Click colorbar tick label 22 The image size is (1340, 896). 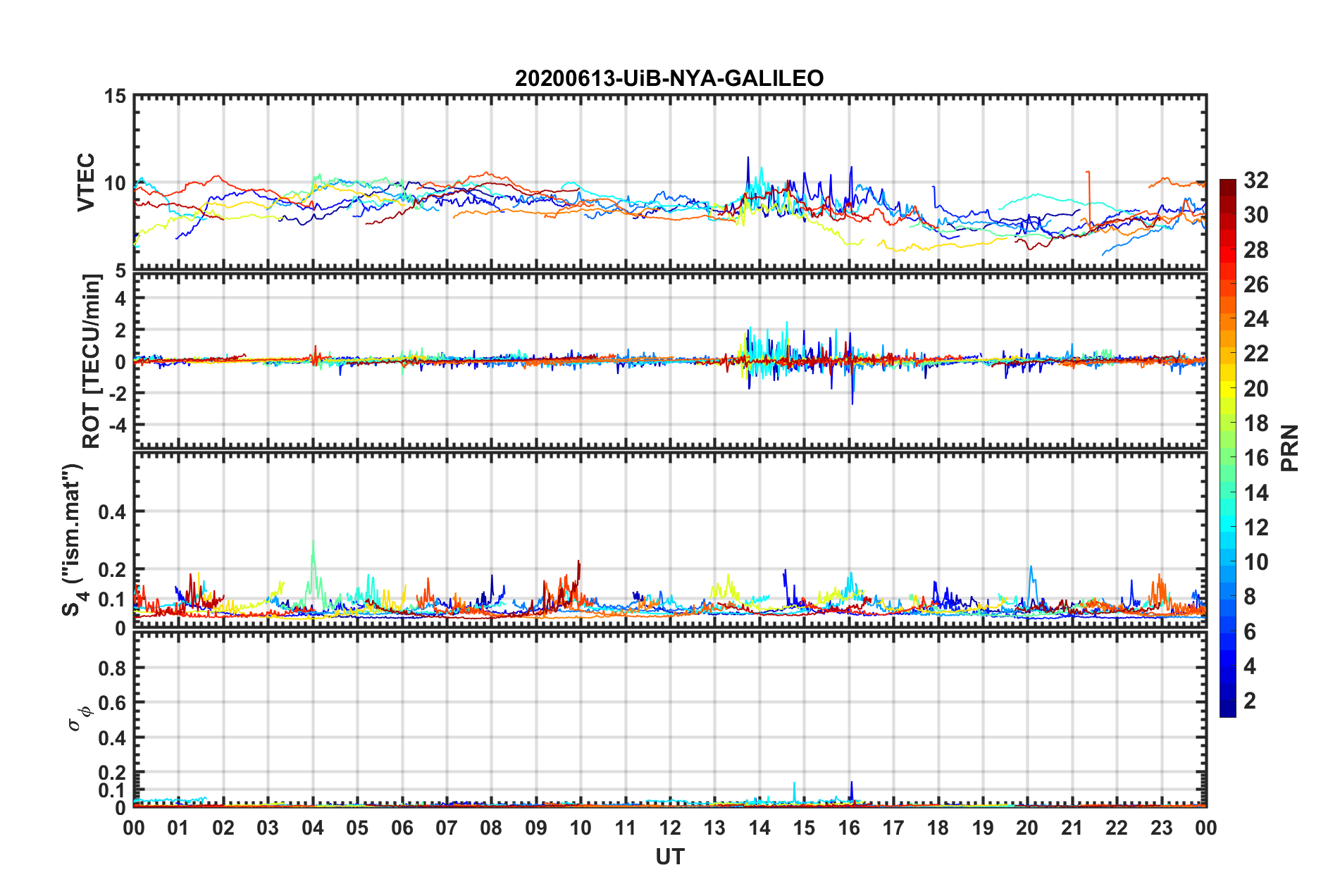pyautogui.click(x=1255, y=354)
